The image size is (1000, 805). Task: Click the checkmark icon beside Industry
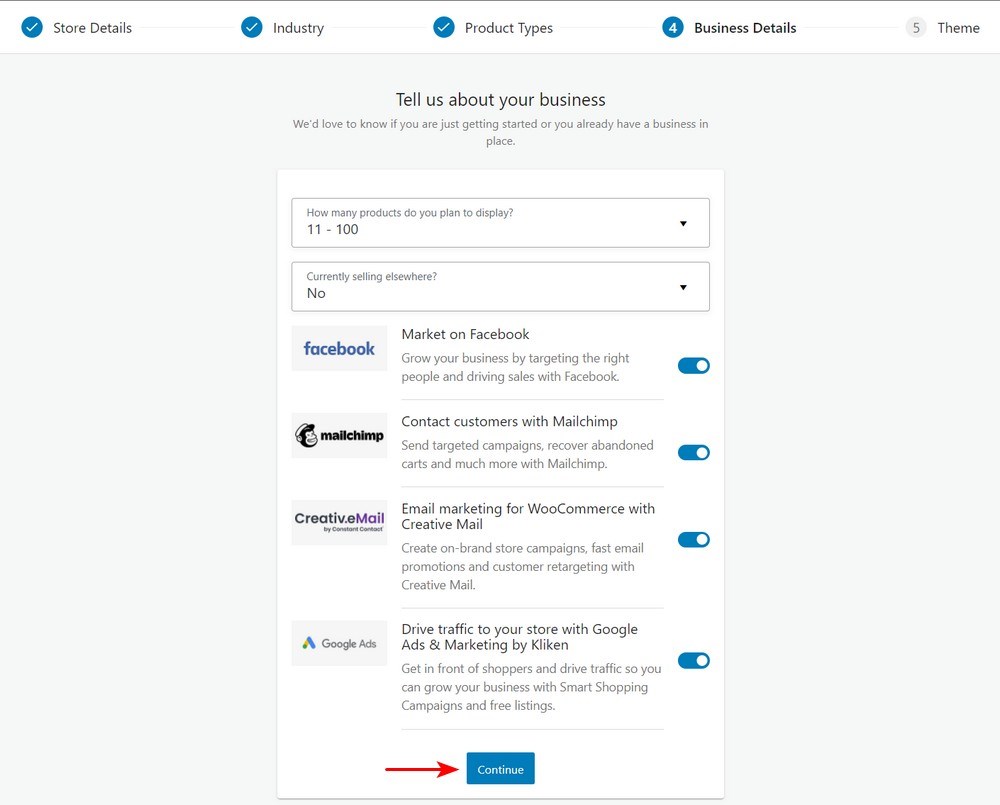click(x=251, y=27)
